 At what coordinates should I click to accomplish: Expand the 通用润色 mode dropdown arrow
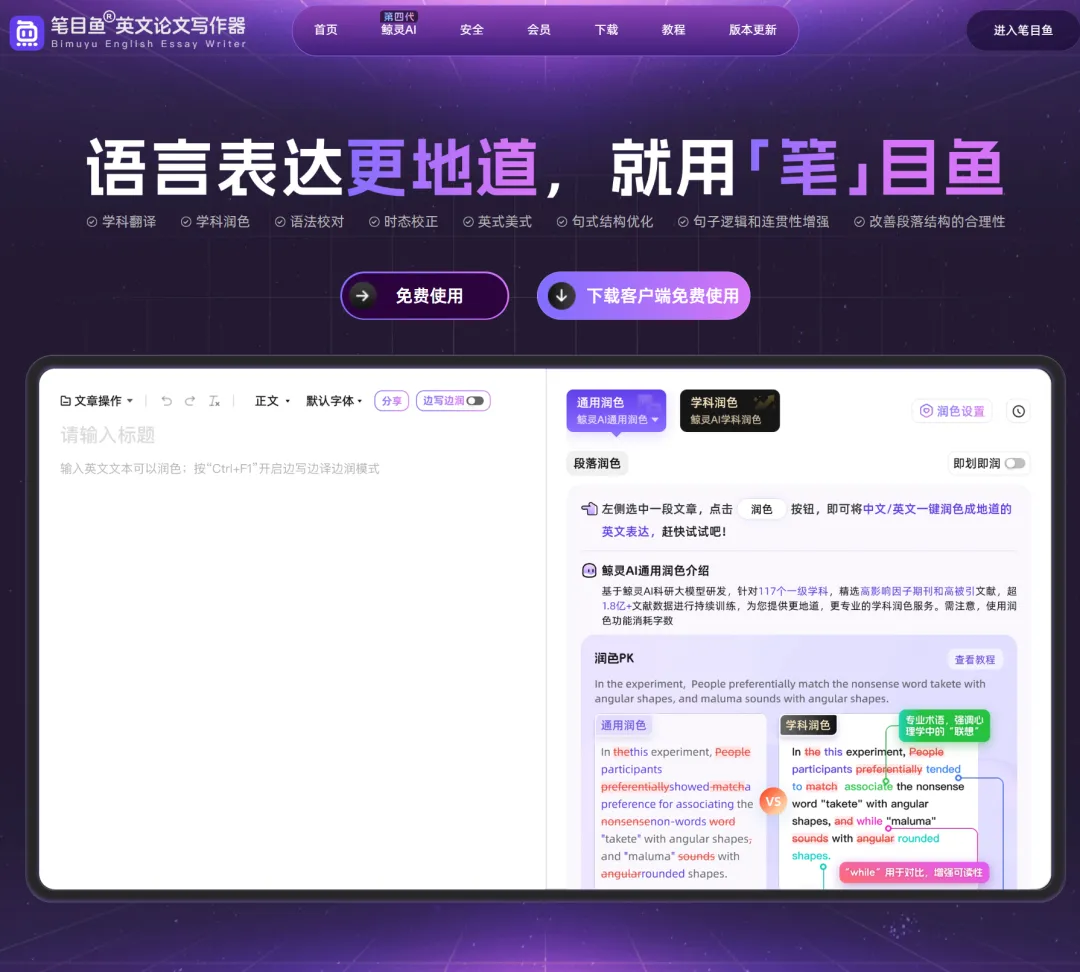[655, 420]
